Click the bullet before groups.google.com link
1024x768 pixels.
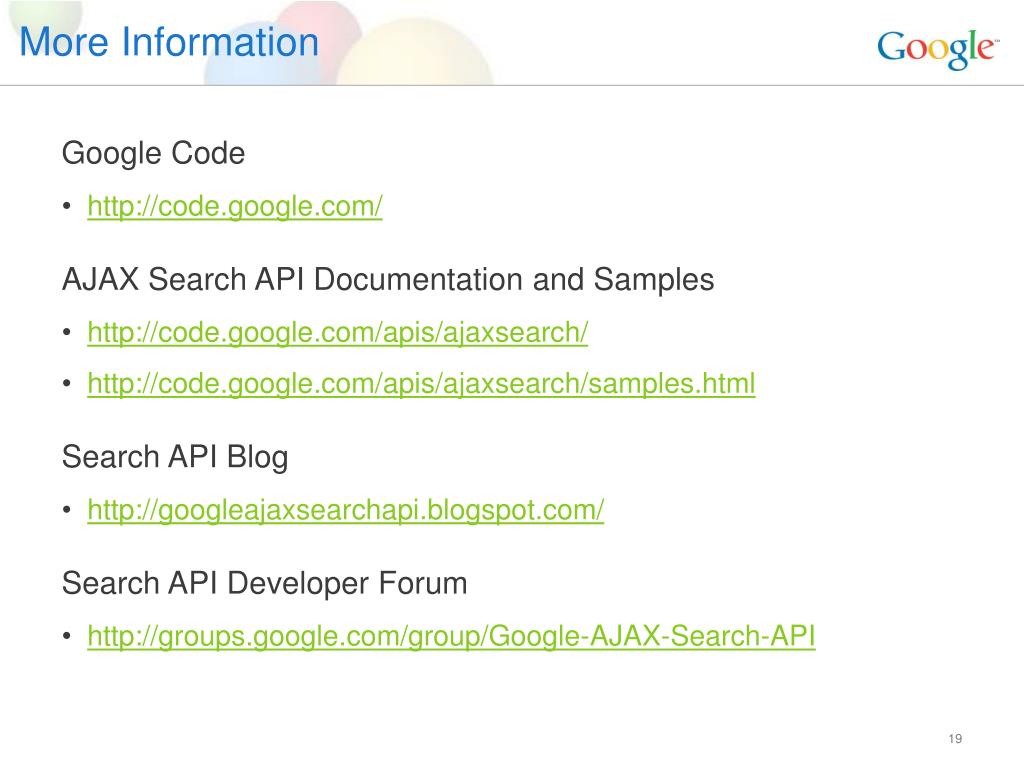pyautogui.click(x=67, y=635)
